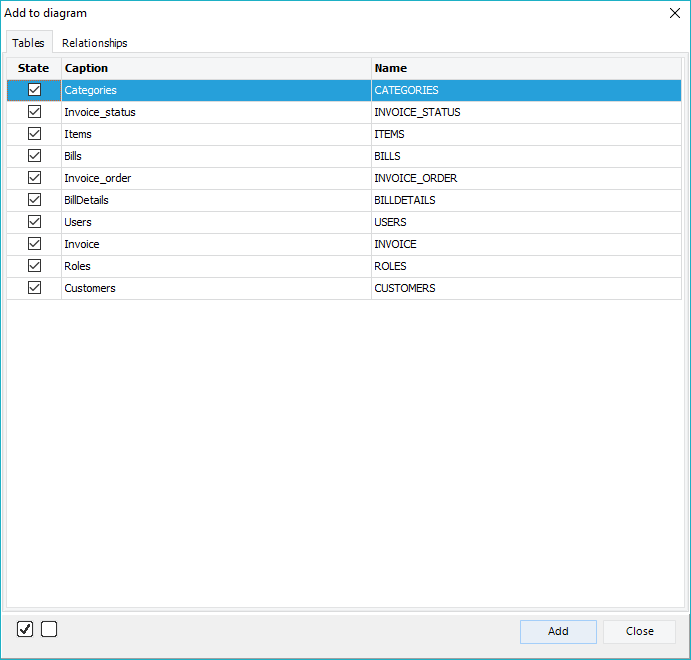Select the Users caption cell
This screenshot has width=691, height=660.
pos(216,222)
